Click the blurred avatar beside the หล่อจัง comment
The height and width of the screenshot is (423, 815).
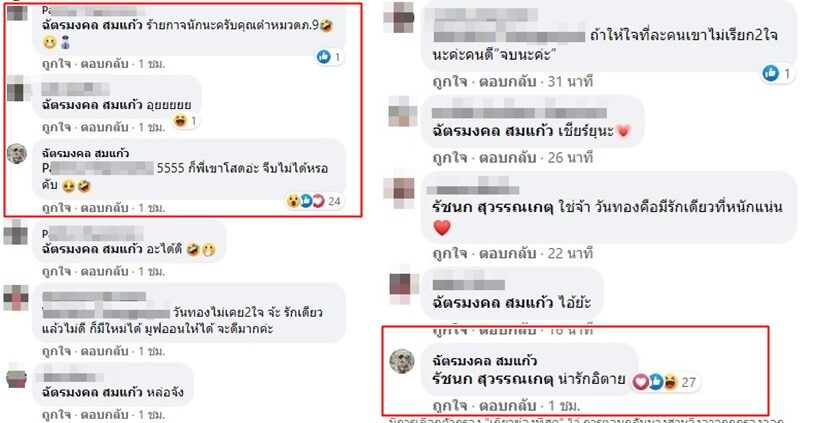(16, 377)
